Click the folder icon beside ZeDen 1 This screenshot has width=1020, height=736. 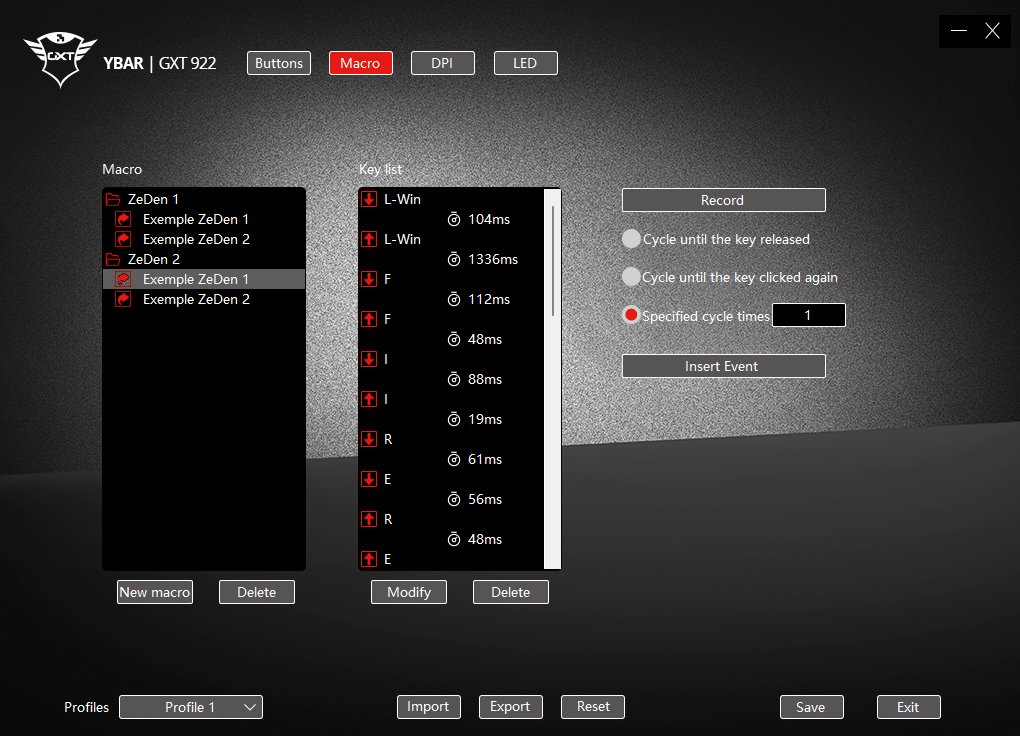point(112,199)
